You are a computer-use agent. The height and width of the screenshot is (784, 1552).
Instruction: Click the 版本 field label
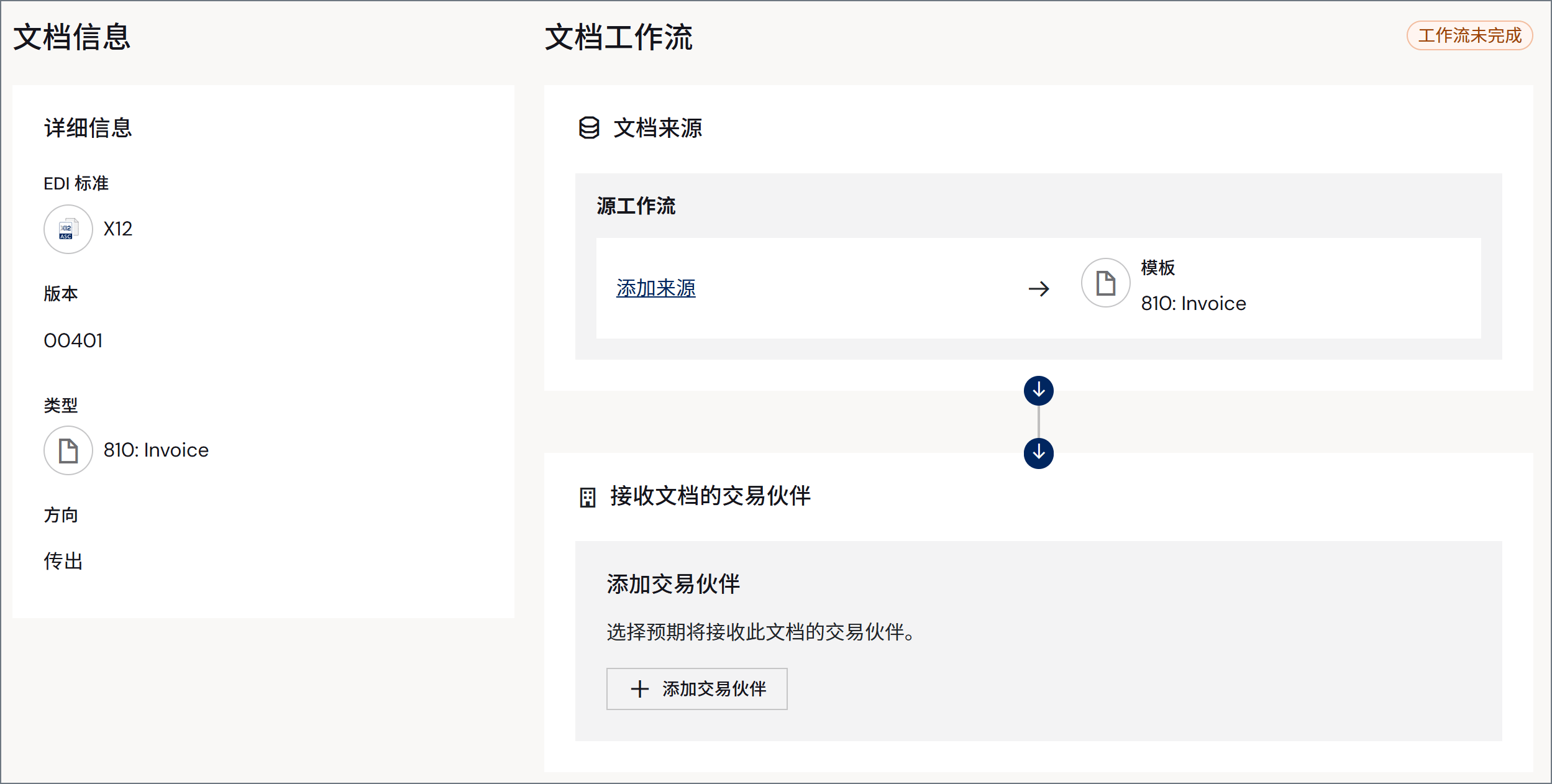tap(61, 293)
